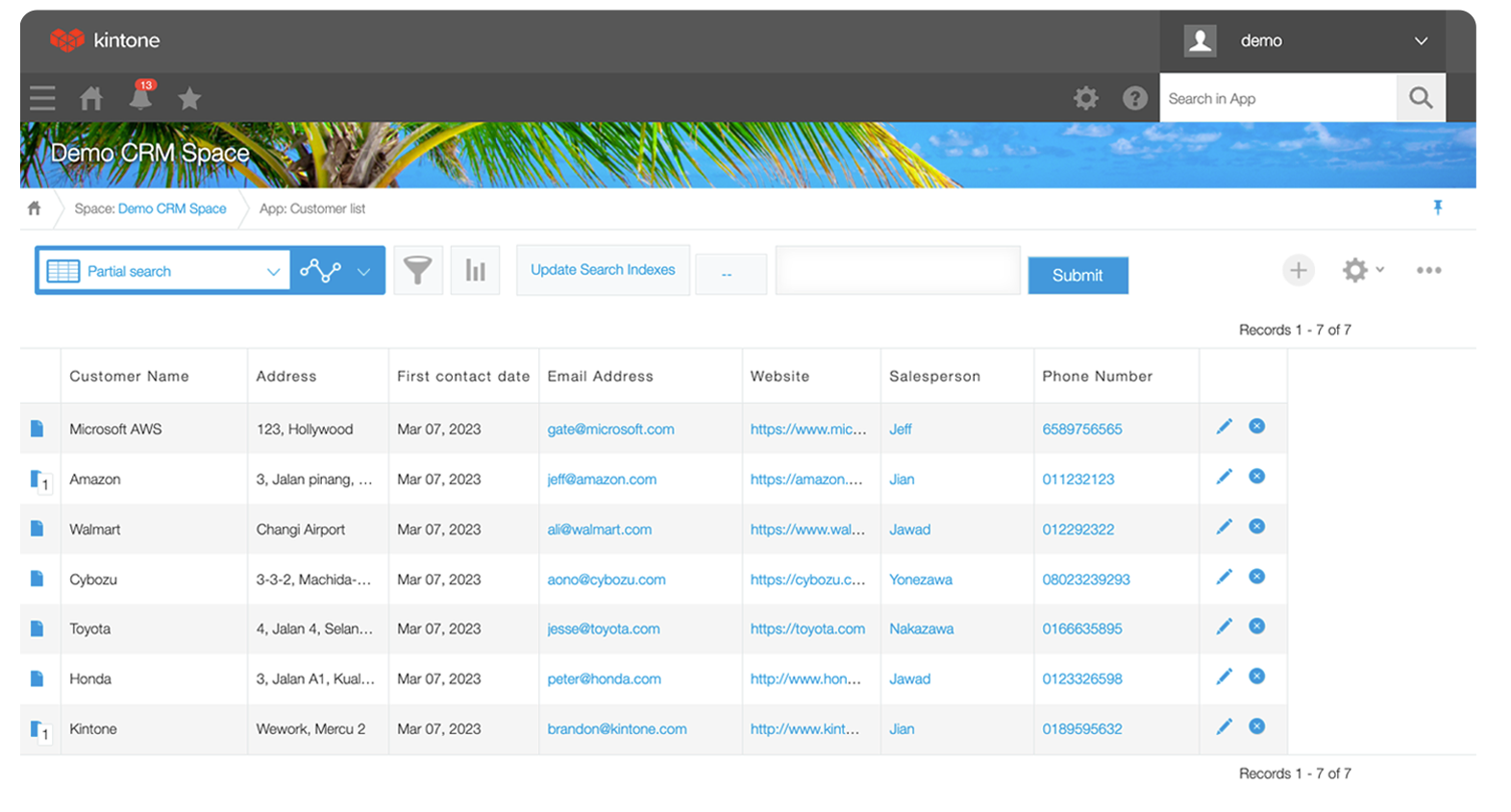Screen dimensions: 1511x812
Task: Open phone number 08023239293
Action: (x=1086, y=578)
